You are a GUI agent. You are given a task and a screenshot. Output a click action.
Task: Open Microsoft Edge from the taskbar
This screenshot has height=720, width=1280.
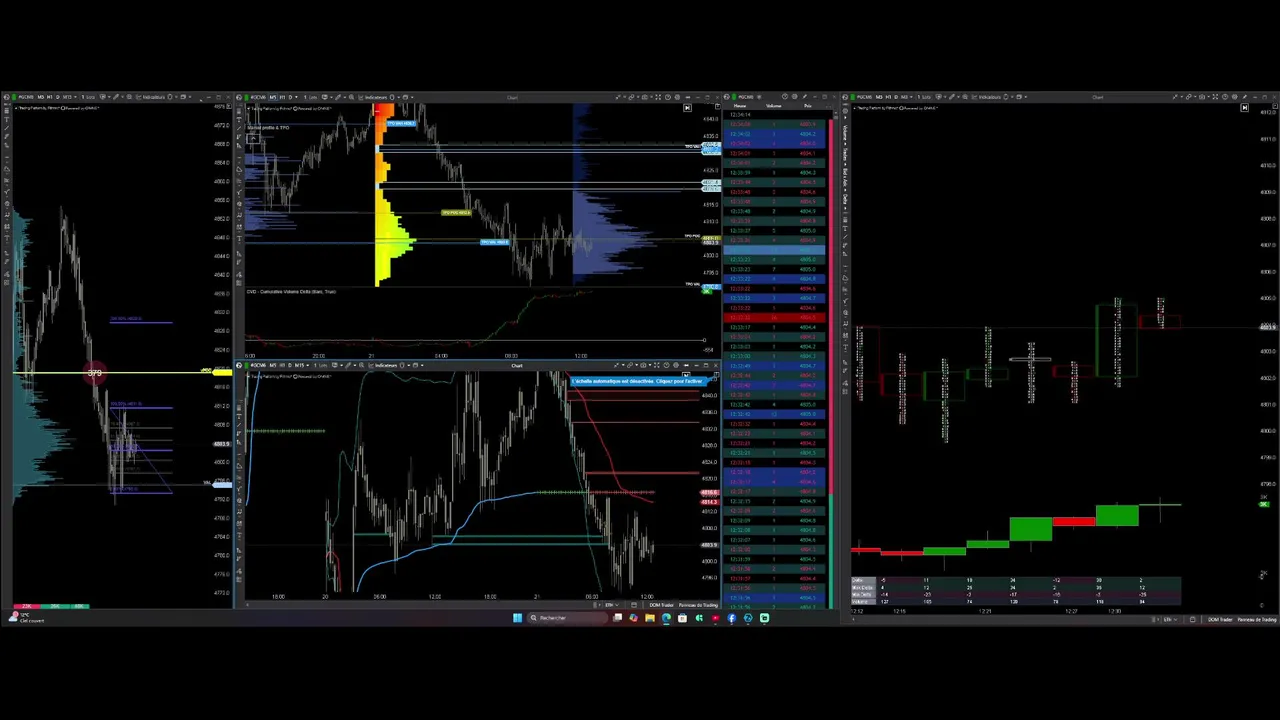coord(666,618)
